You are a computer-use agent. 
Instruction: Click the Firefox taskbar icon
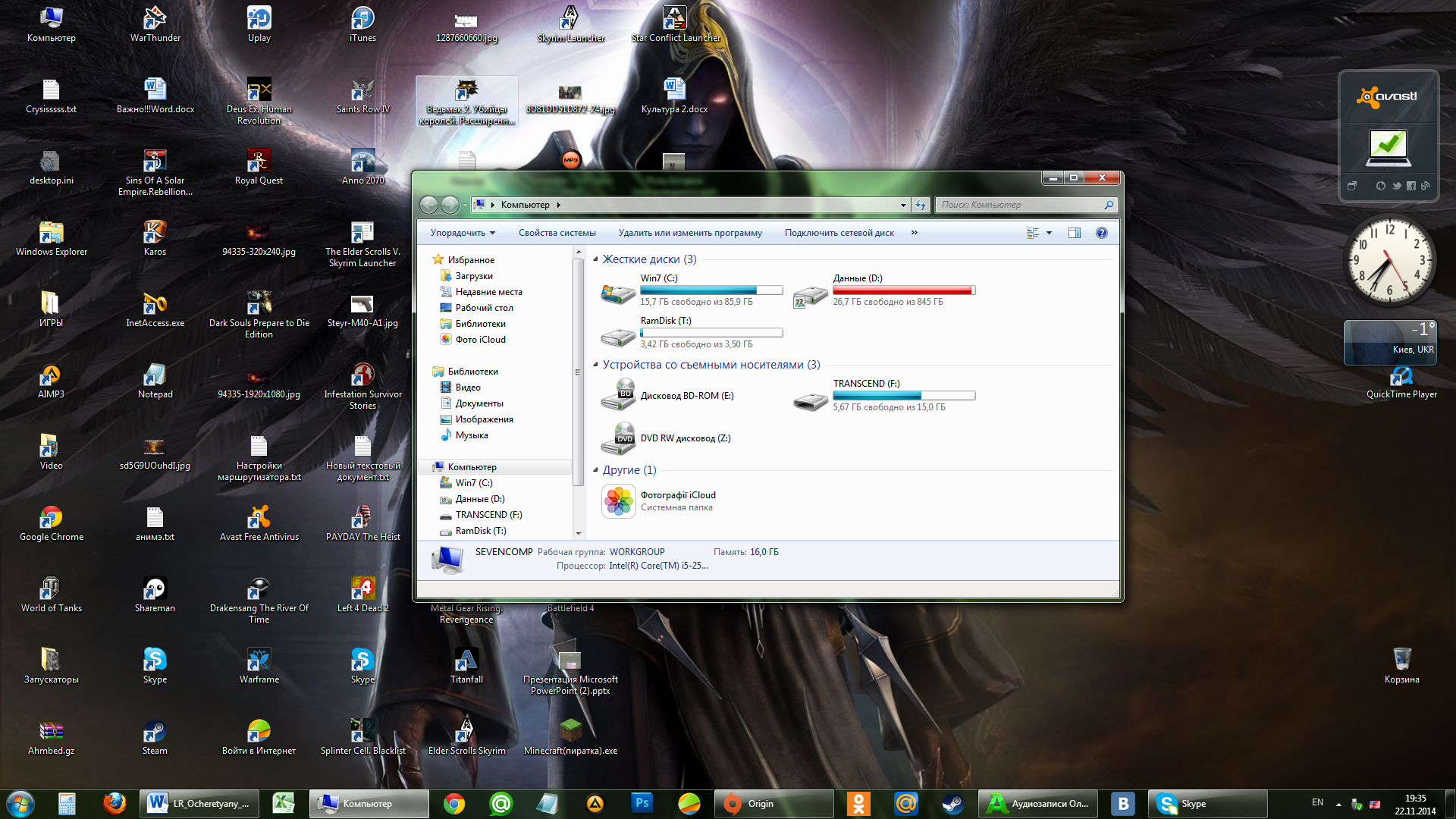(x=115, y=803)
